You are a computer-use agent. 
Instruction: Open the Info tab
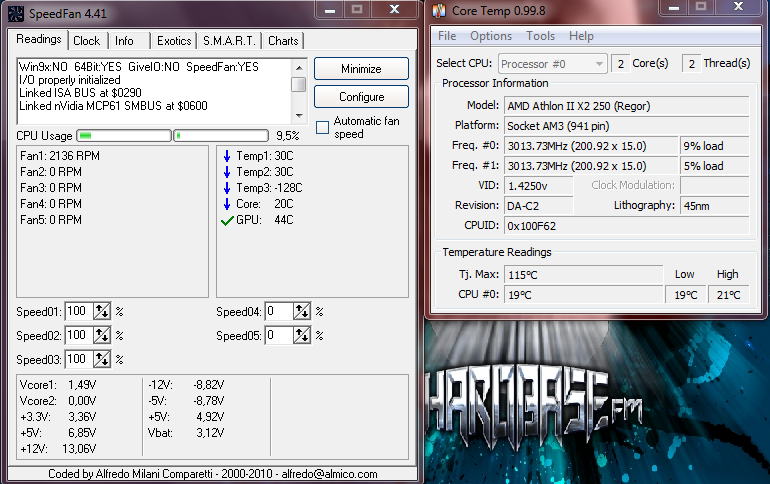[124, 41]
